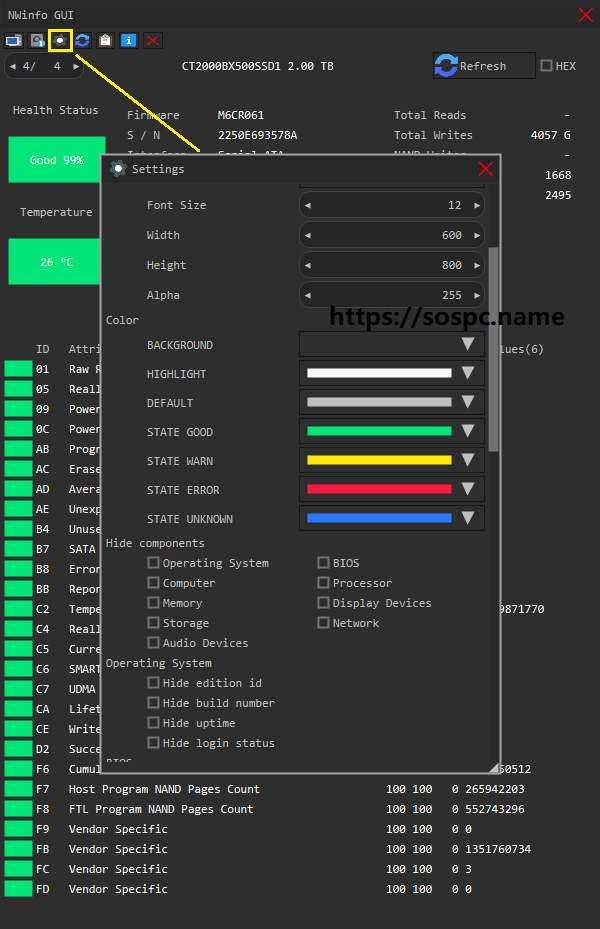Open the BACKGROUND color dropdown
This screenshot has height=929, width=600.
467,344
